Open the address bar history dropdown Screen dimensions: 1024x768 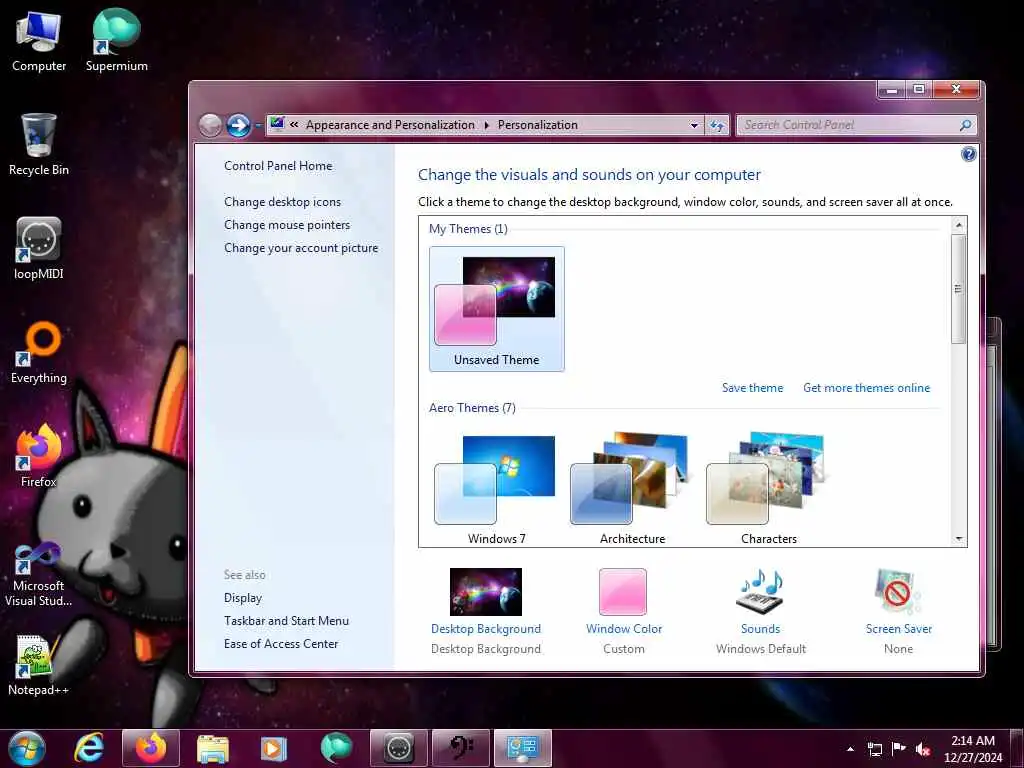click(x=694, y=125)
